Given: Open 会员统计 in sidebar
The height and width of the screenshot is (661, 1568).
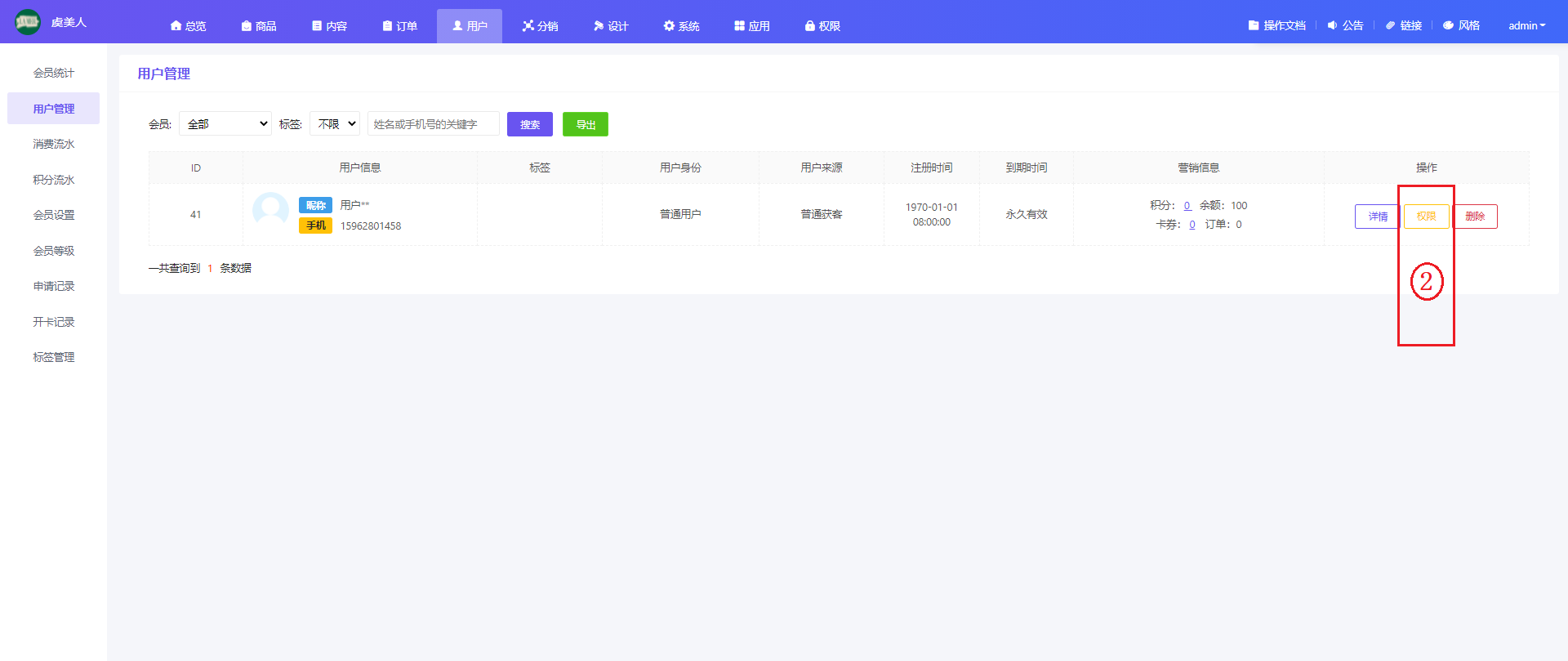Looking at the screenshot, I should tap(53, 73).
